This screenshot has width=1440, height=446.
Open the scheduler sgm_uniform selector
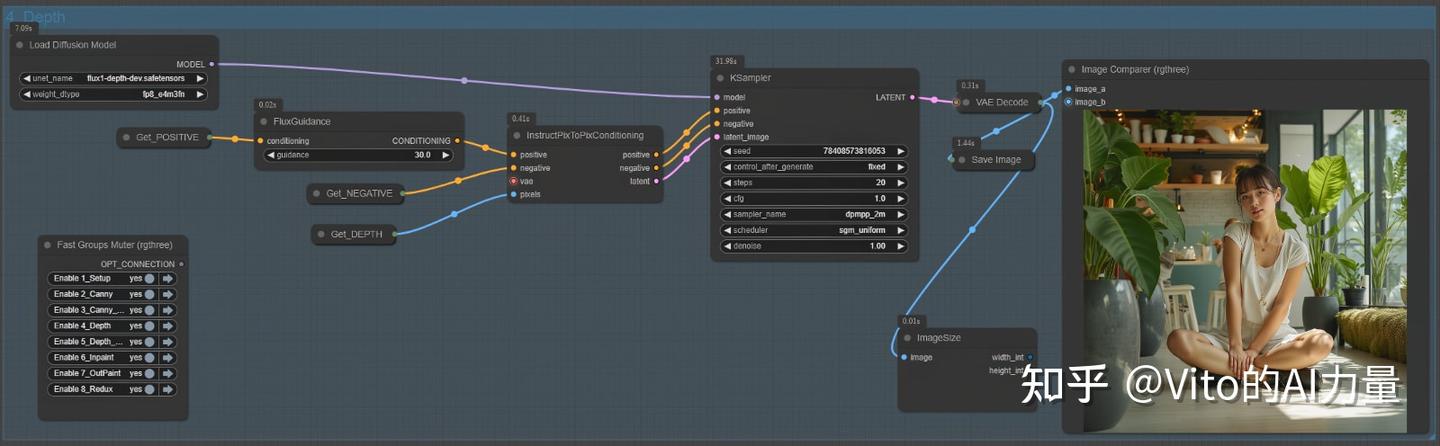point(814,230)
